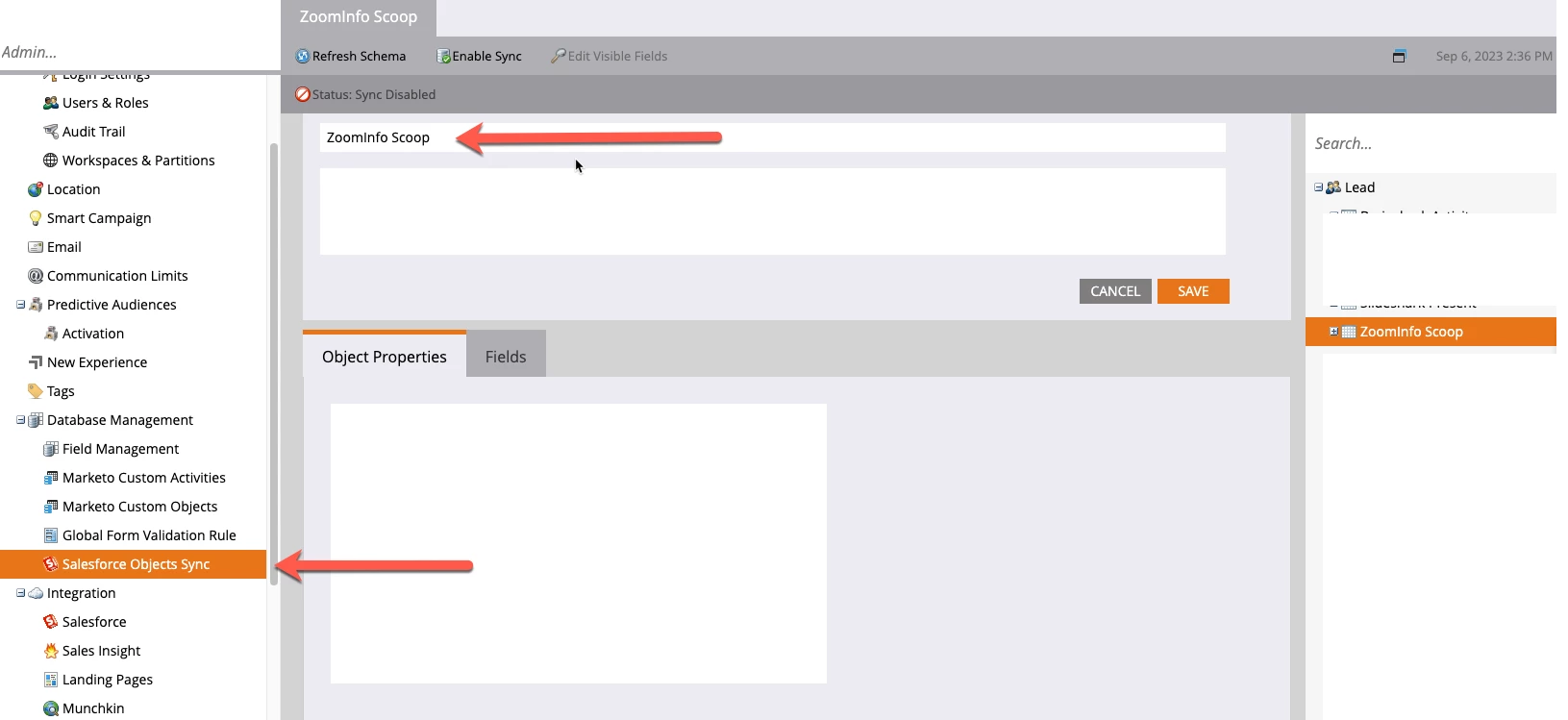Click the Salesforce integration icon
This screenshot has height=720, width=1568.
tap(51, 622)
